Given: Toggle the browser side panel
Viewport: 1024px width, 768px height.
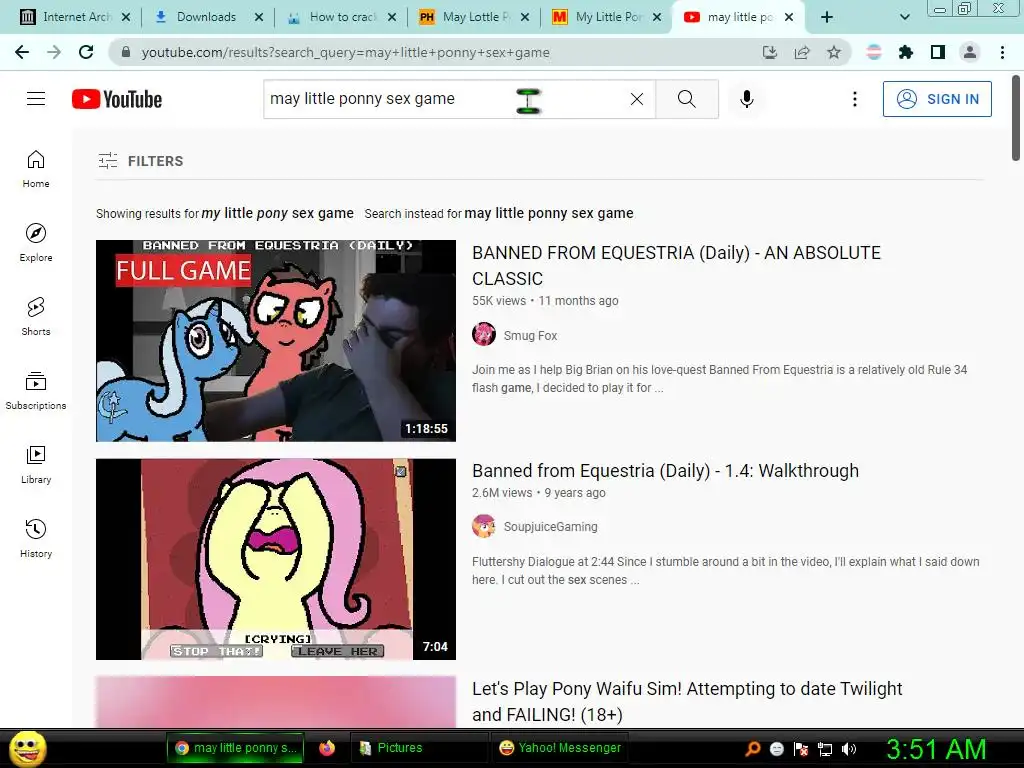Looking at the screenshot, I should click(938, 52).
